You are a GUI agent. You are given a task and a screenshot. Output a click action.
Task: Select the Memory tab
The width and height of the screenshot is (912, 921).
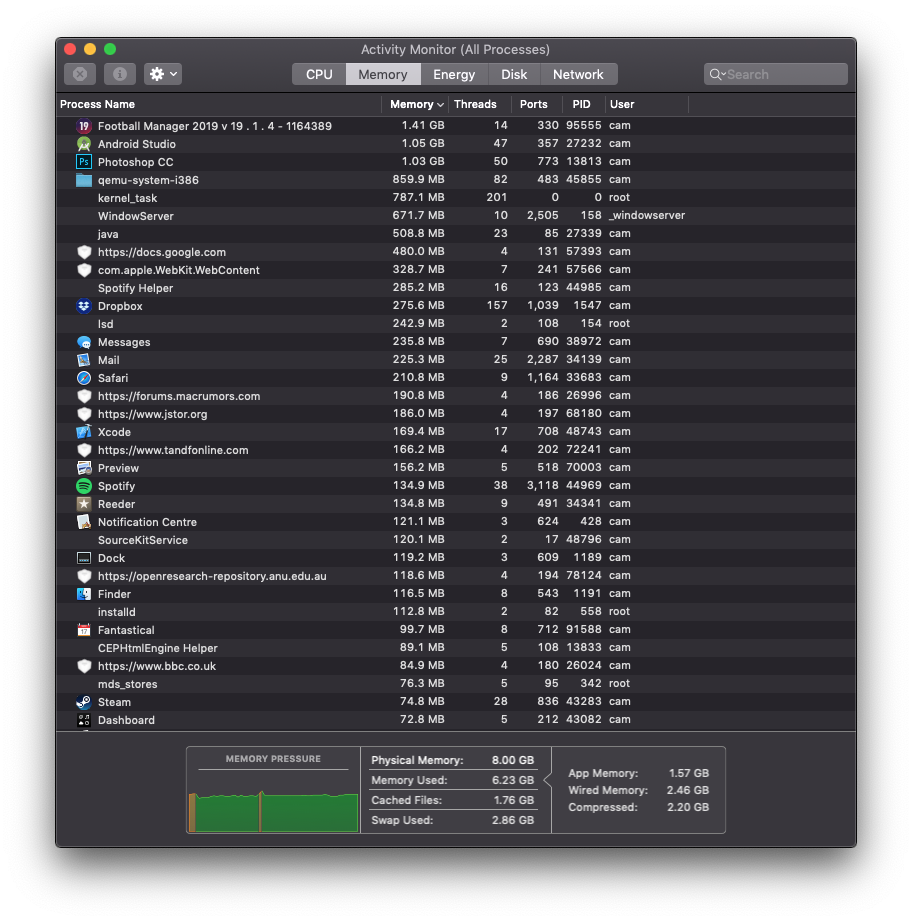pos(383,75)
